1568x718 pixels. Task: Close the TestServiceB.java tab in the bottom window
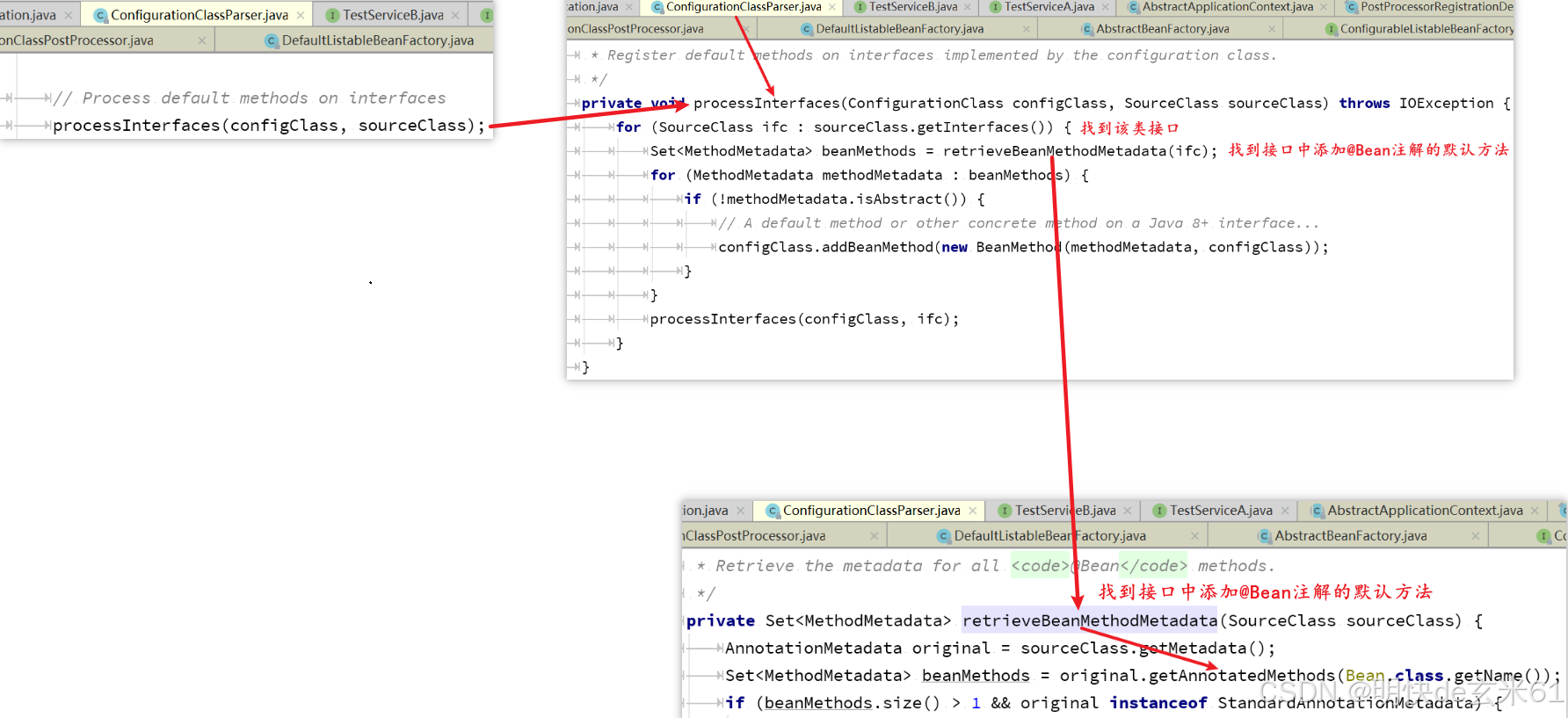tap(1128, 511)
